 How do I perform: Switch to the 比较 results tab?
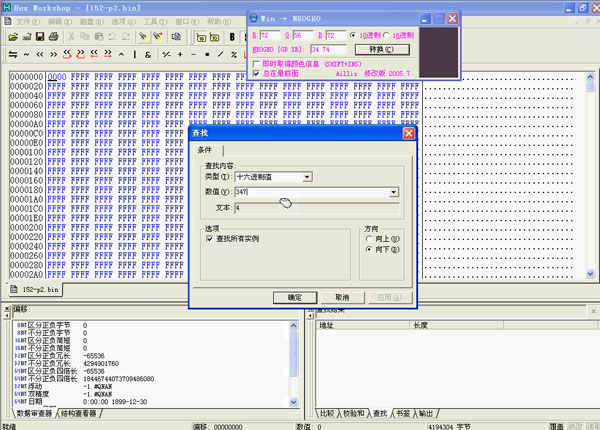click(327, 414)
